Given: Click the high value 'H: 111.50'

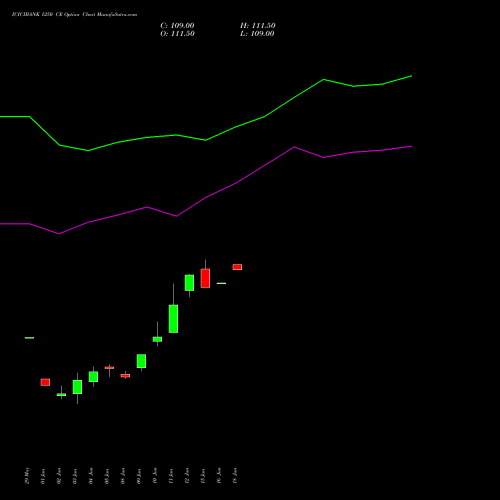Looking at the screenshot, I should click(x=258, y=26).
